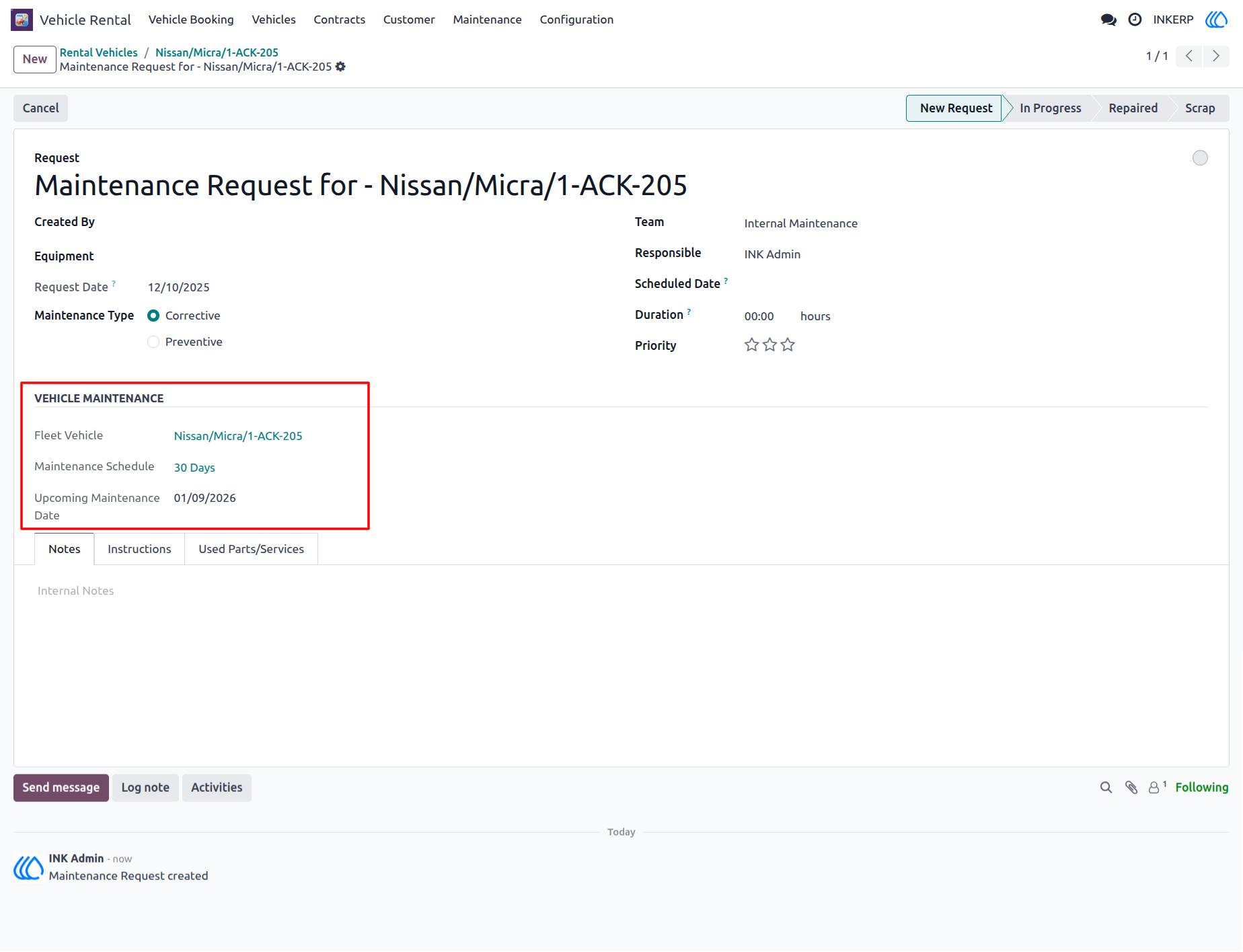The image size is (1243, 952).
Task: Attach files using paperclip icon
Action: point(1131,787)
